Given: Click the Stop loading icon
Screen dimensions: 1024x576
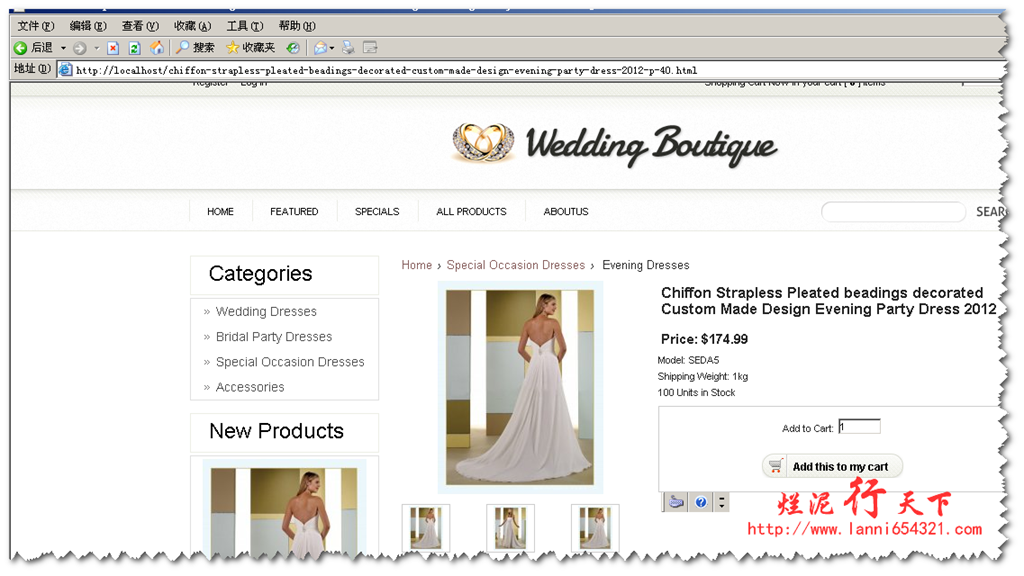Looking at the screenshot, I should point(113,48).
